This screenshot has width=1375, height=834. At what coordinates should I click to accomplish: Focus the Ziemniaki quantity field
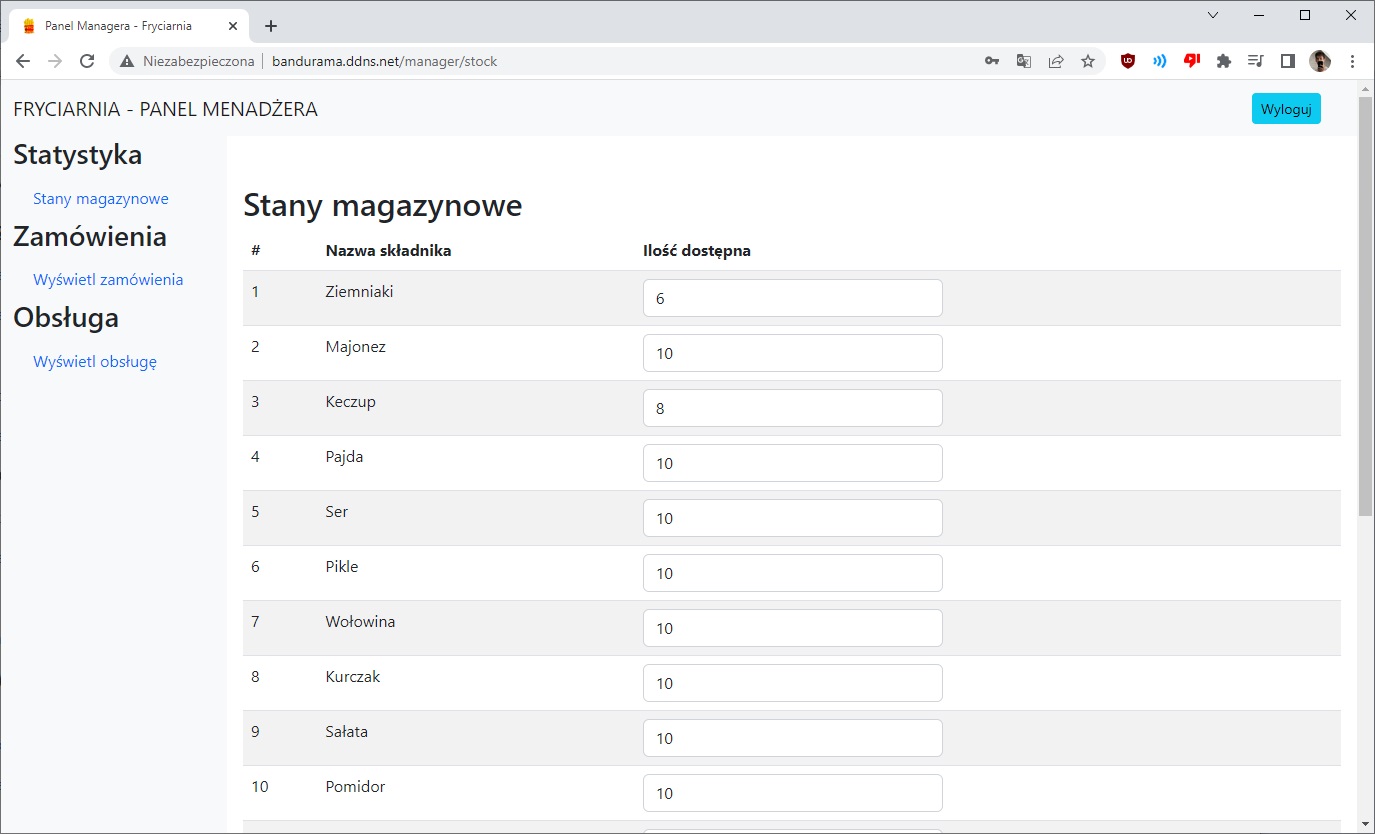click(x=792, y=298)
